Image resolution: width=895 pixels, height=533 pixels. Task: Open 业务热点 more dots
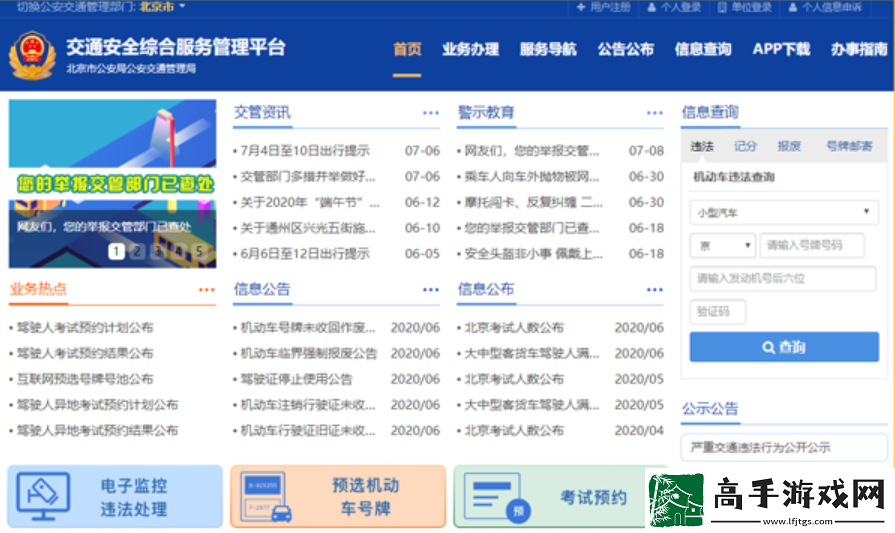(x=207, y=290)
